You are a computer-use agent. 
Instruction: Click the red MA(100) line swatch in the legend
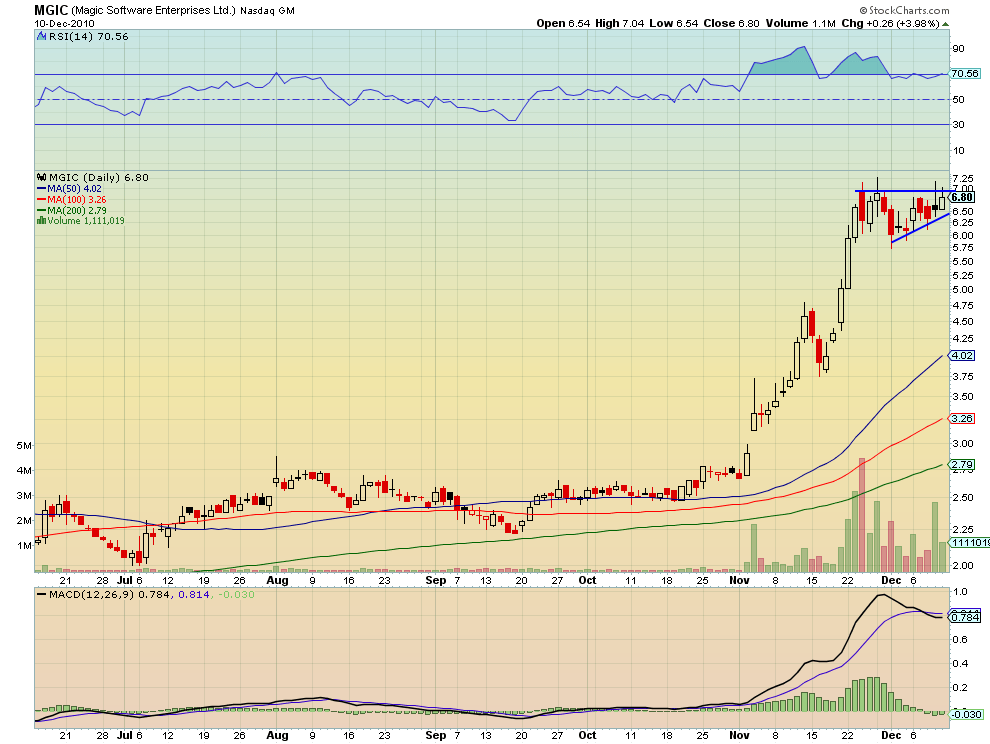pyautogui.click(x=42, y=200)
